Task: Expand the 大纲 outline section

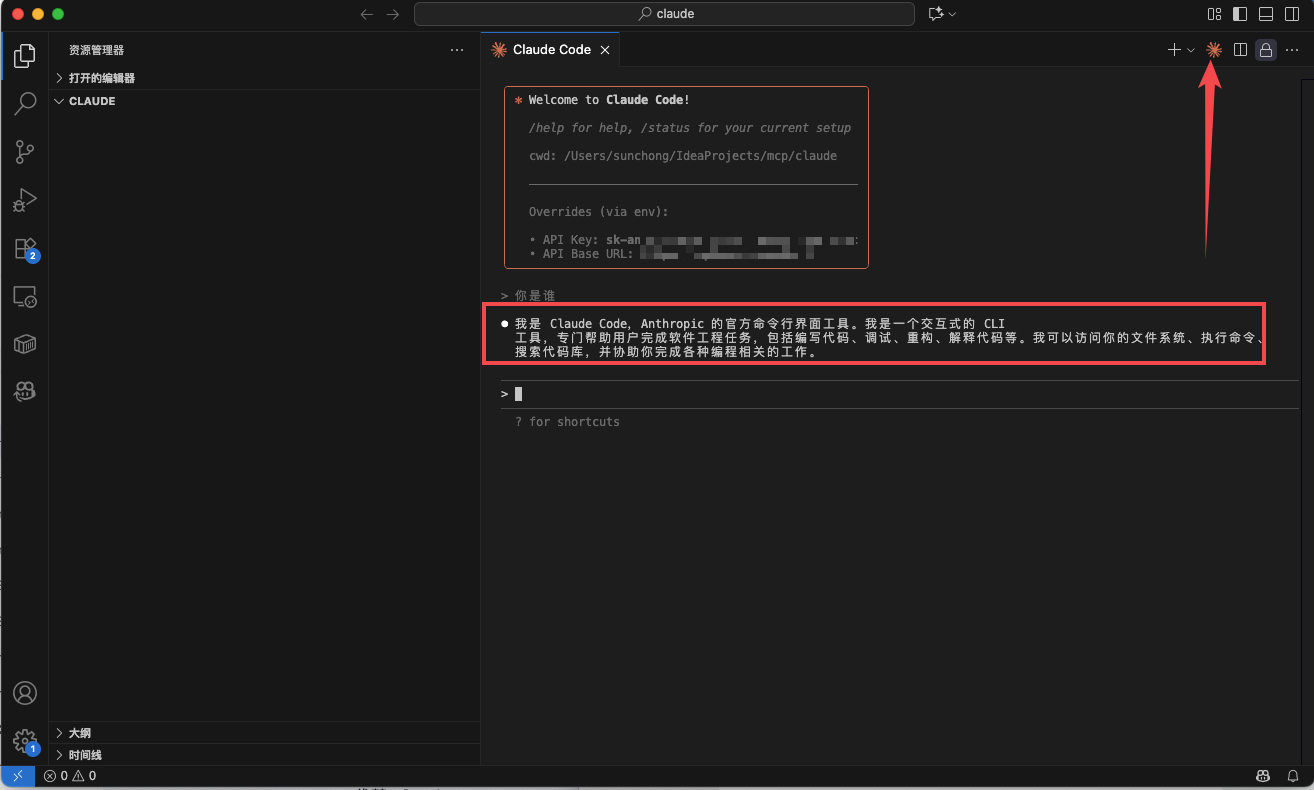Action: (x=79, y=733)
